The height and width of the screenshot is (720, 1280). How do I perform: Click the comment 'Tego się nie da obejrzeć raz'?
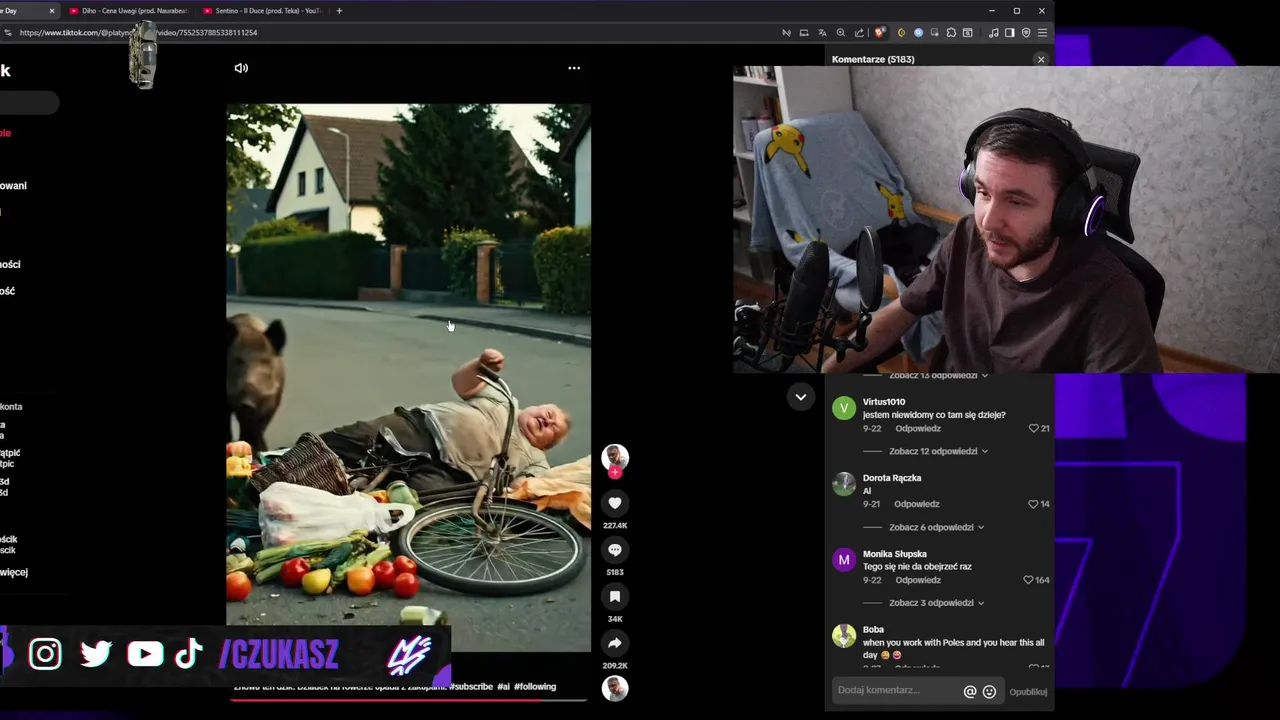coord(917,567)
